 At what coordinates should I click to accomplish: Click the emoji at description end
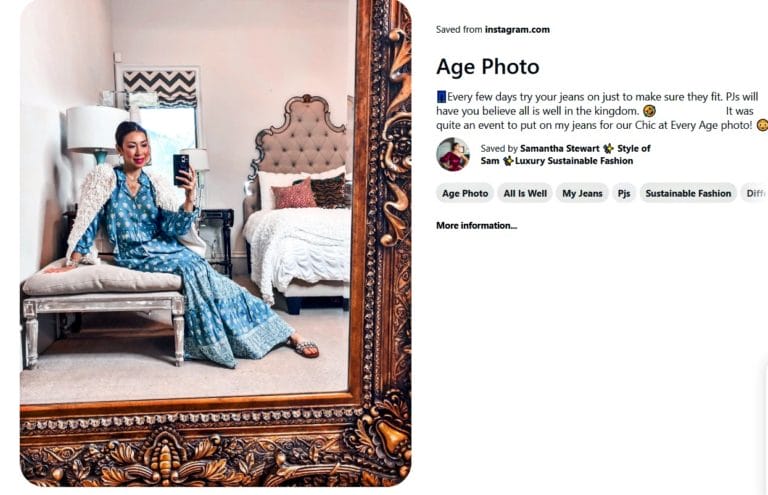point(762,125)
